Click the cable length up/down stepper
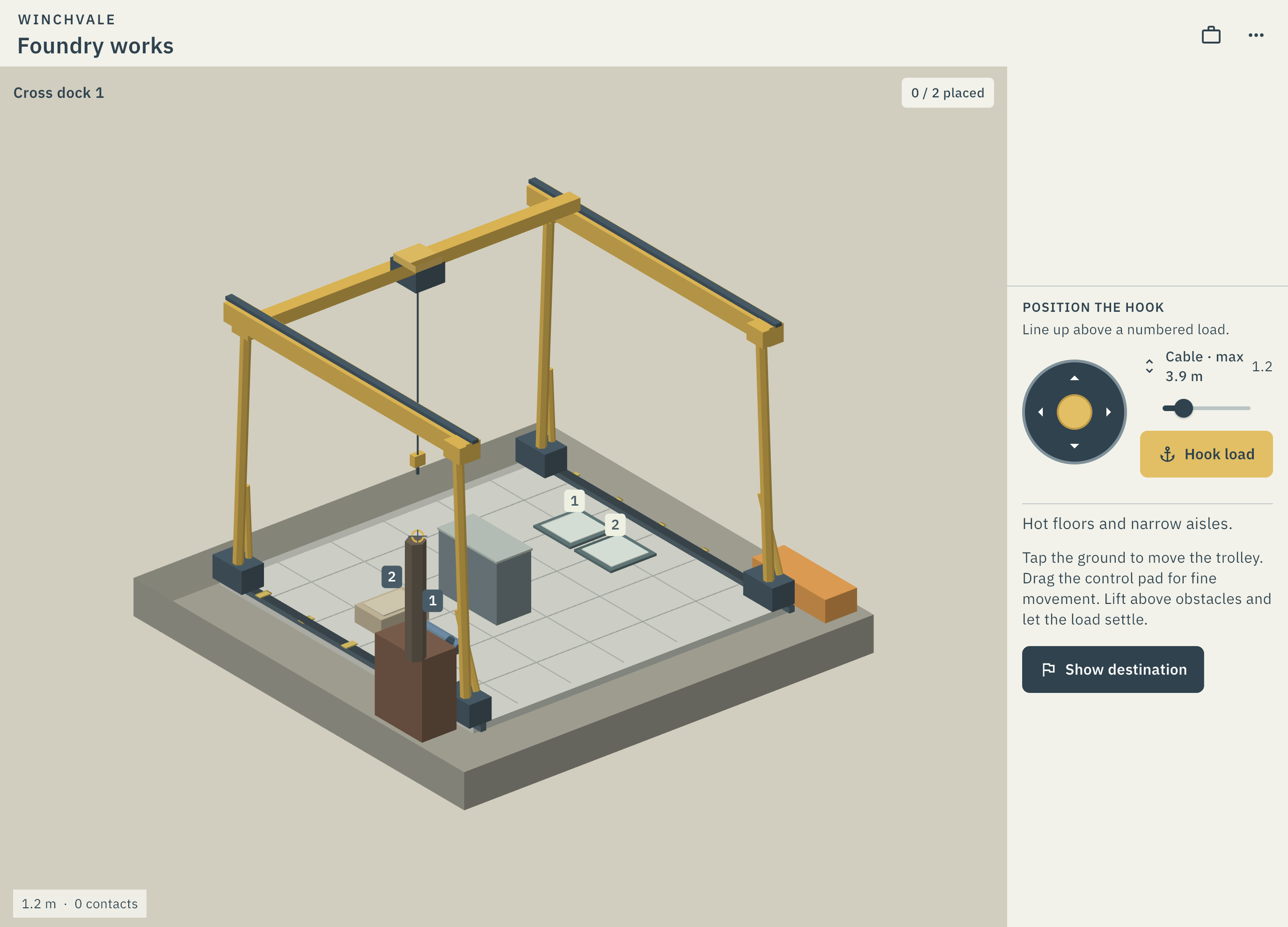This screenshot has width=1288, height=927. coord(1149,367)
